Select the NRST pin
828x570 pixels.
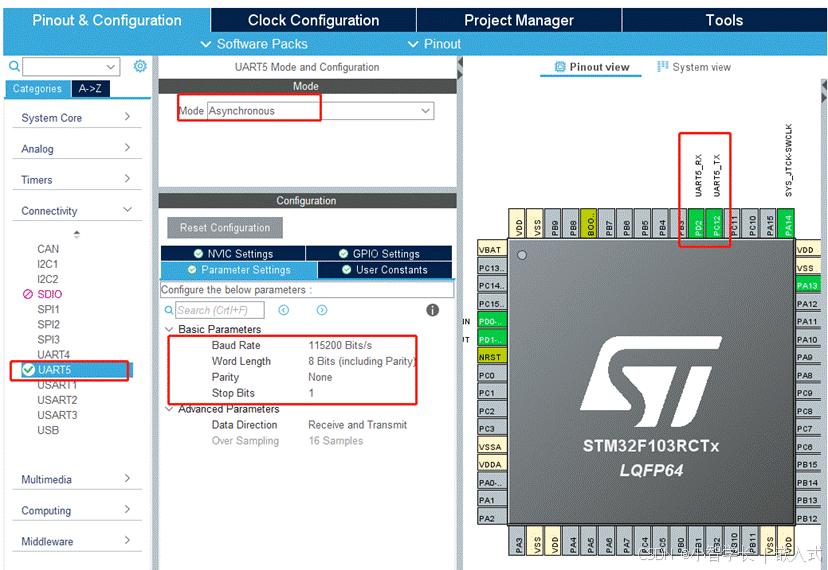(x=492, y=357)
